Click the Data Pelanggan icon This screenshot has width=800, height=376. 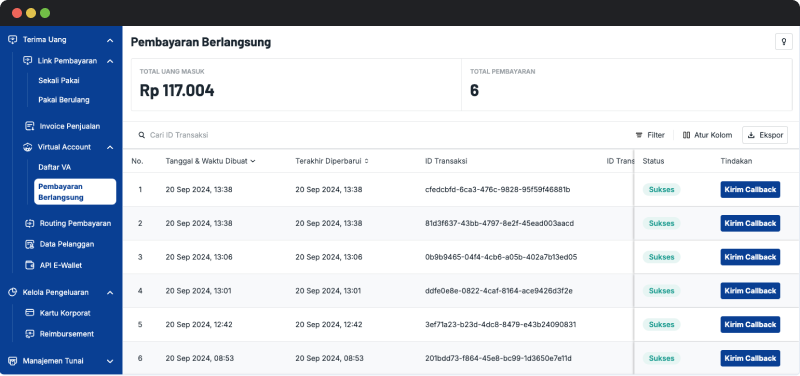click(30, 244)
